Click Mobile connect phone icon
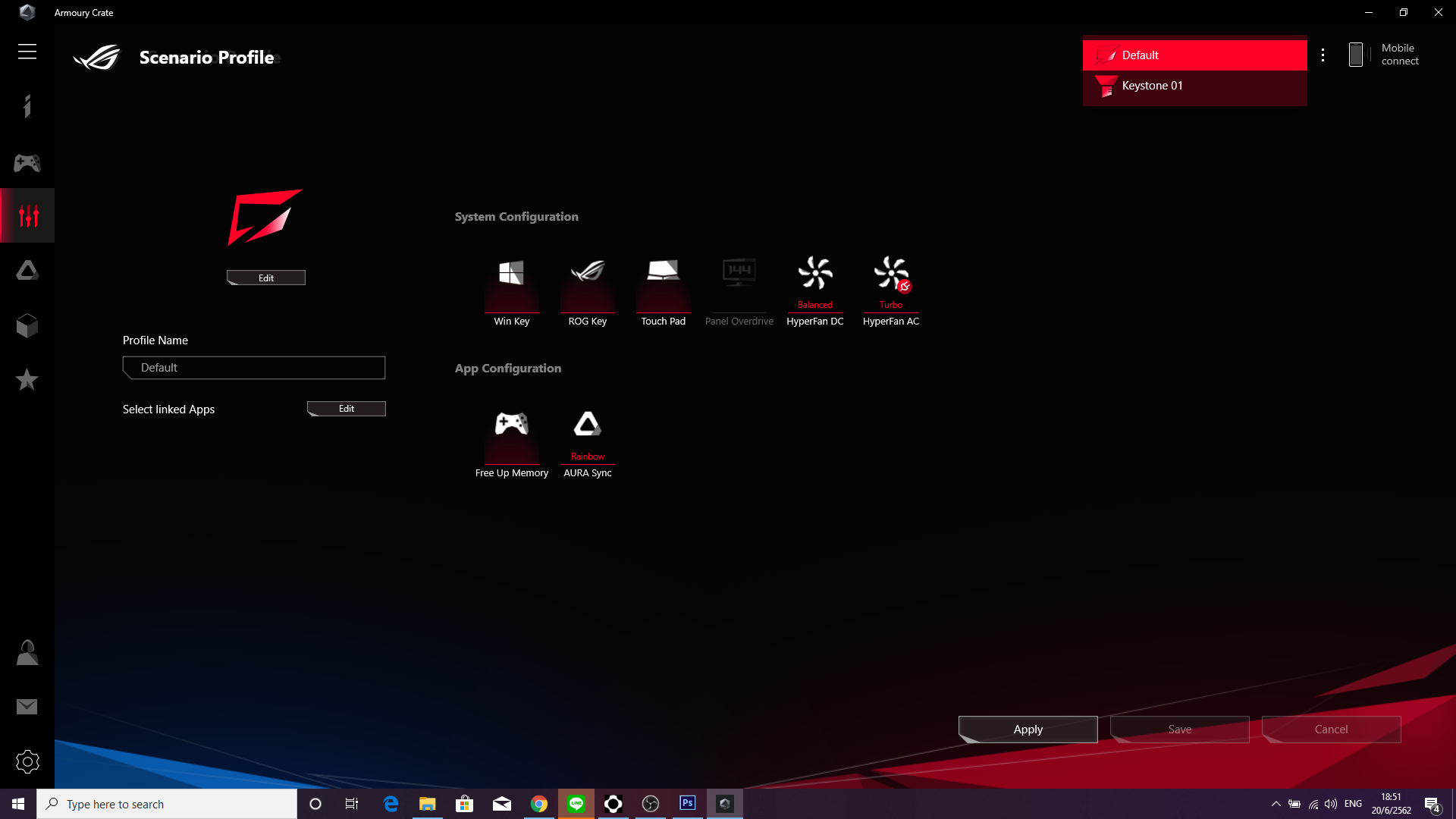 [x=1356, y=55]
